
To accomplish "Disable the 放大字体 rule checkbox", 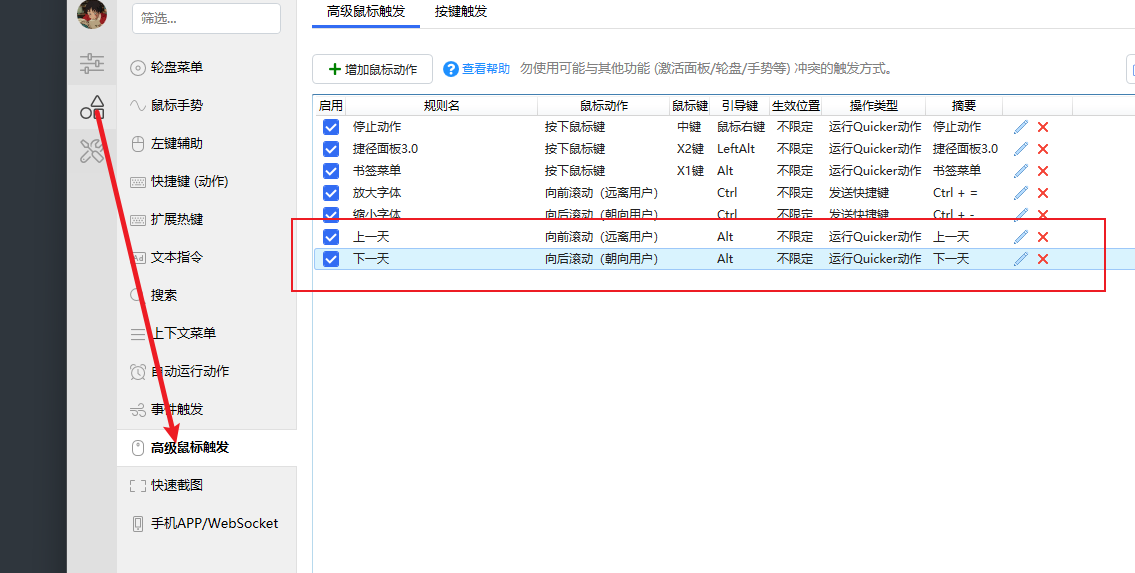I will (331, 193).
